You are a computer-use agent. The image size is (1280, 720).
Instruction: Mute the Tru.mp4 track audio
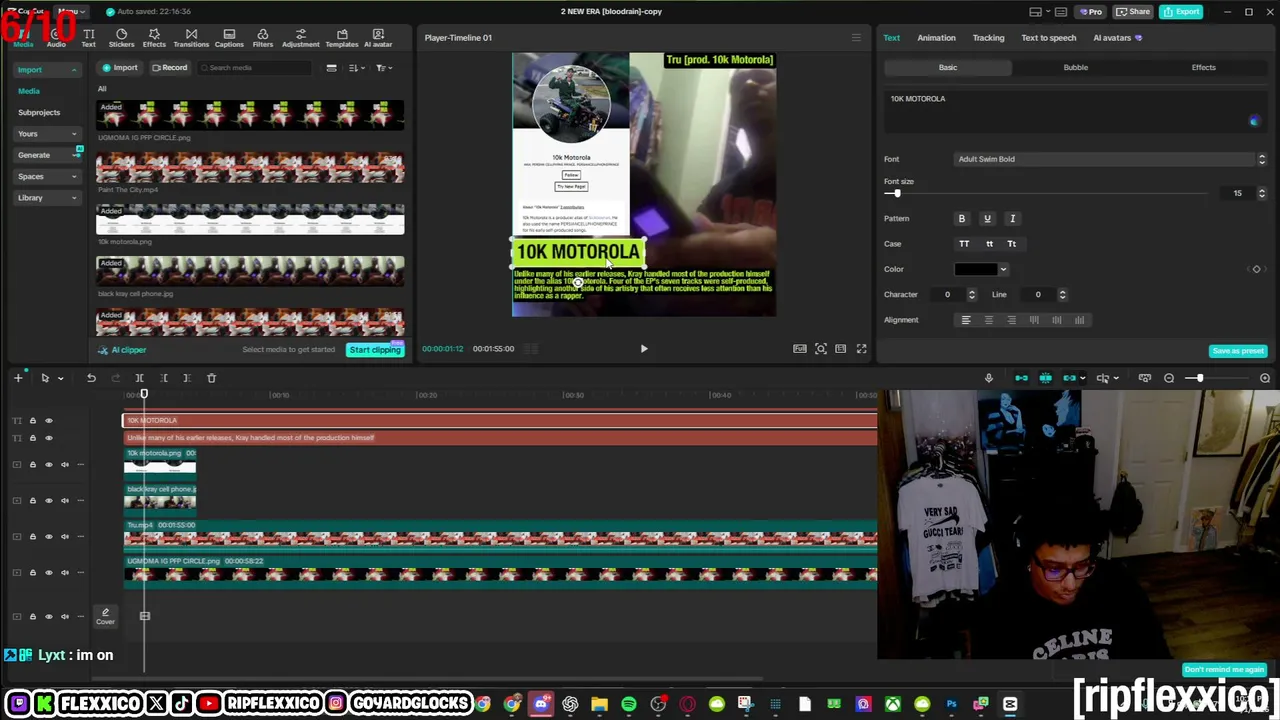pos(65,537)
